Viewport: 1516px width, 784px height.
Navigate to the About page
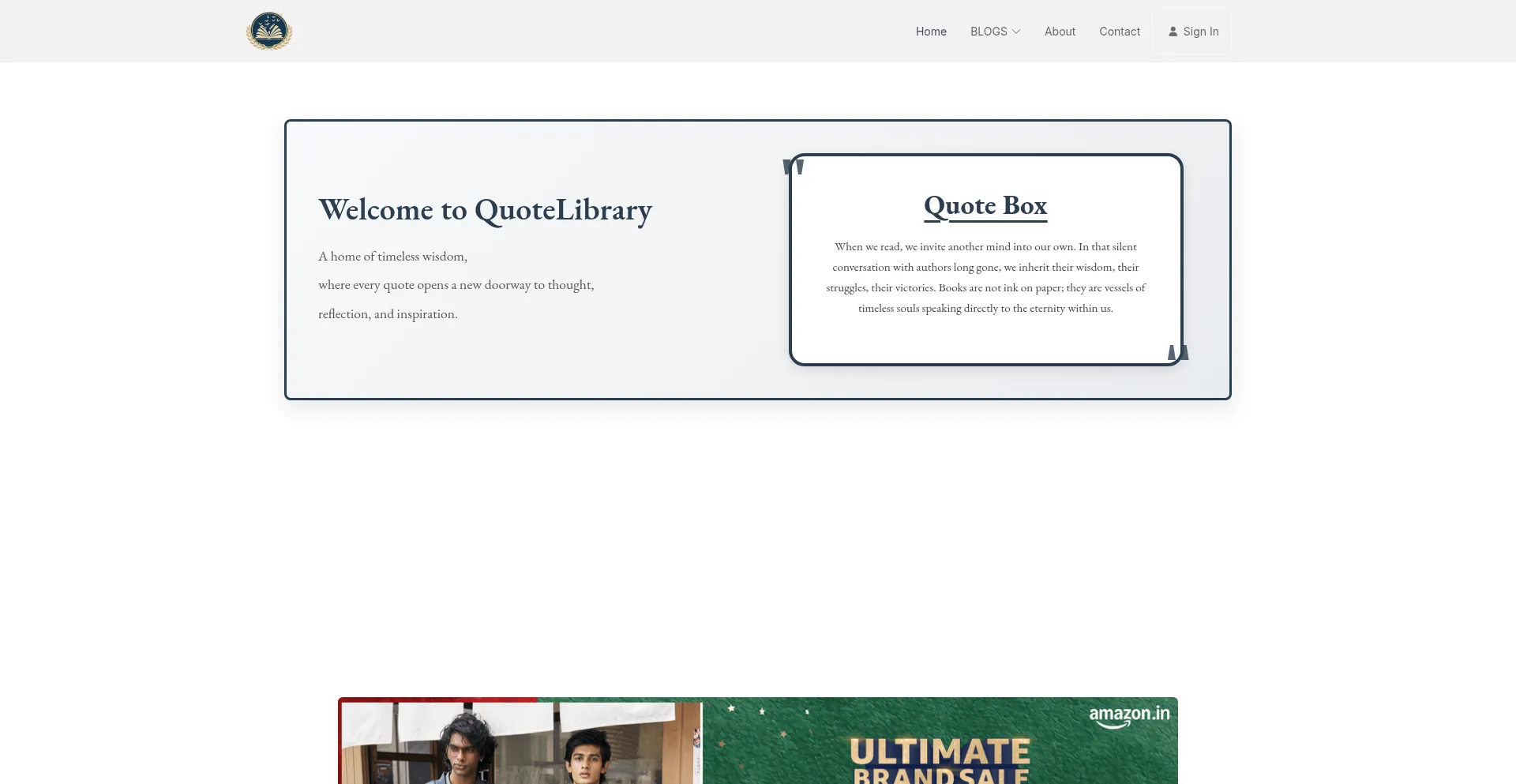pyautogui.click(x=1060, y=32)
